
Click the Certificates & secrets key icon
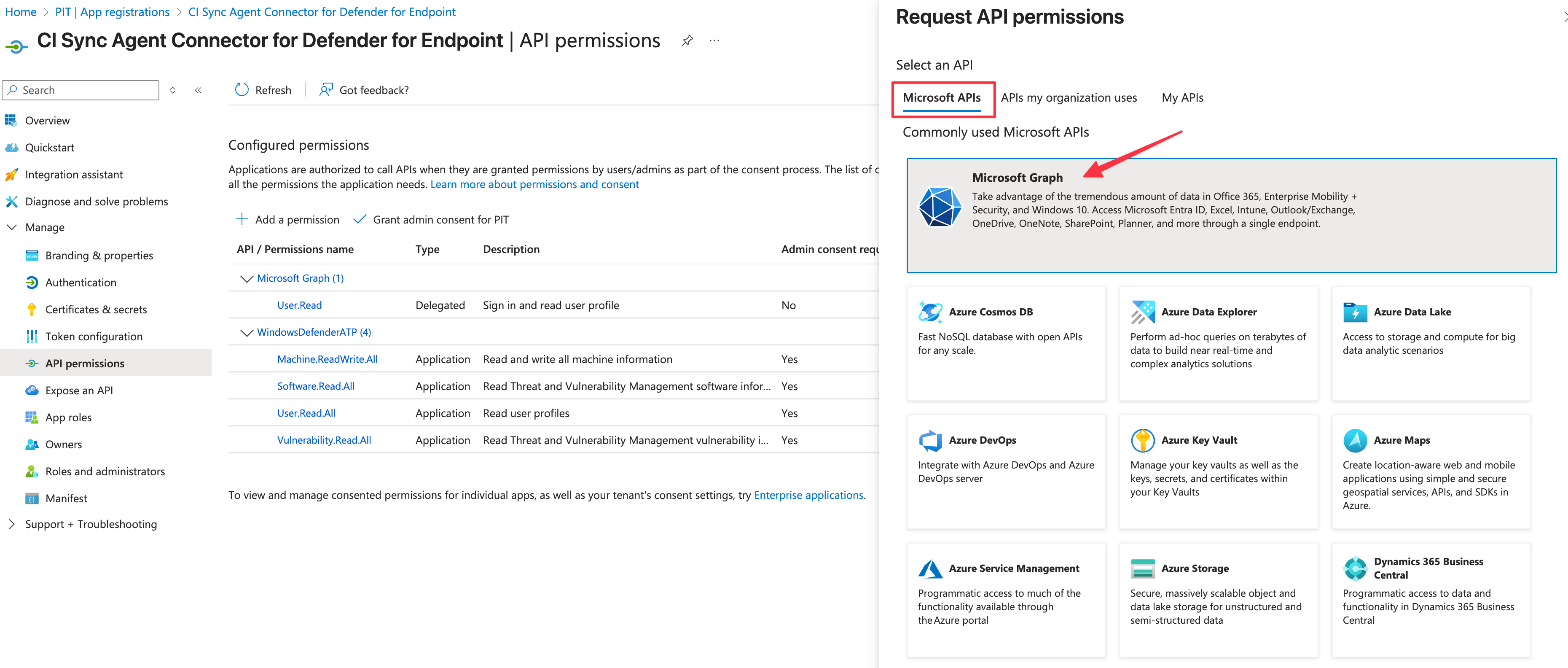(32, 310)
